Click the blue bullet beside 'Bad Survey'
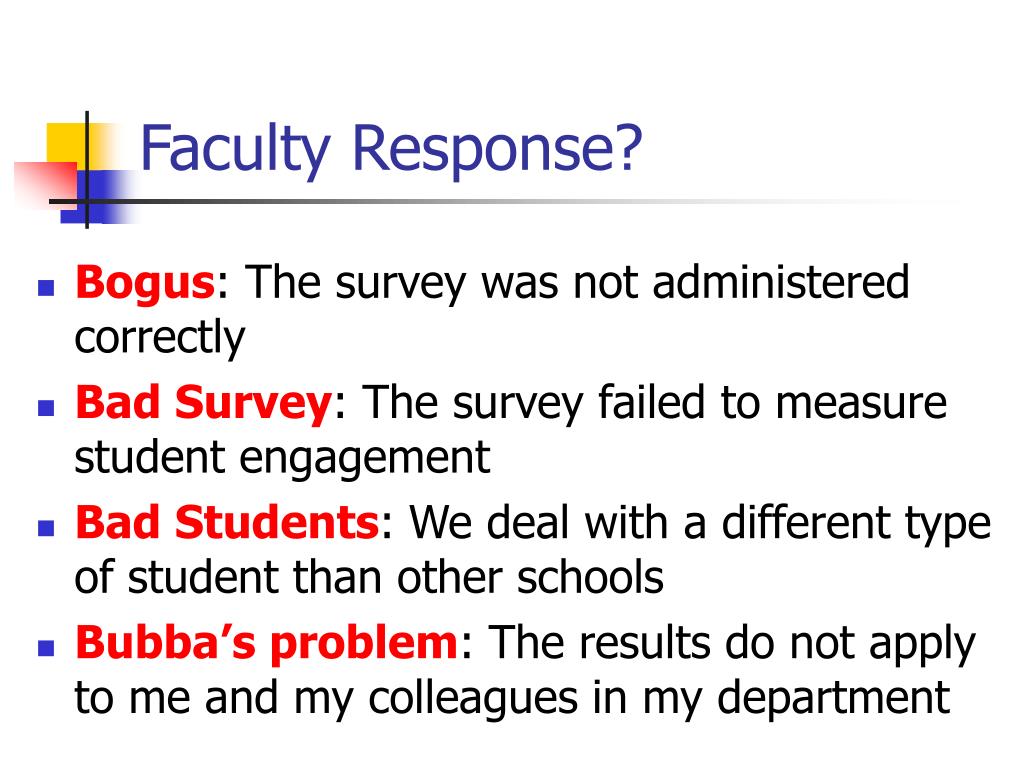 click(x=46, y=408)
